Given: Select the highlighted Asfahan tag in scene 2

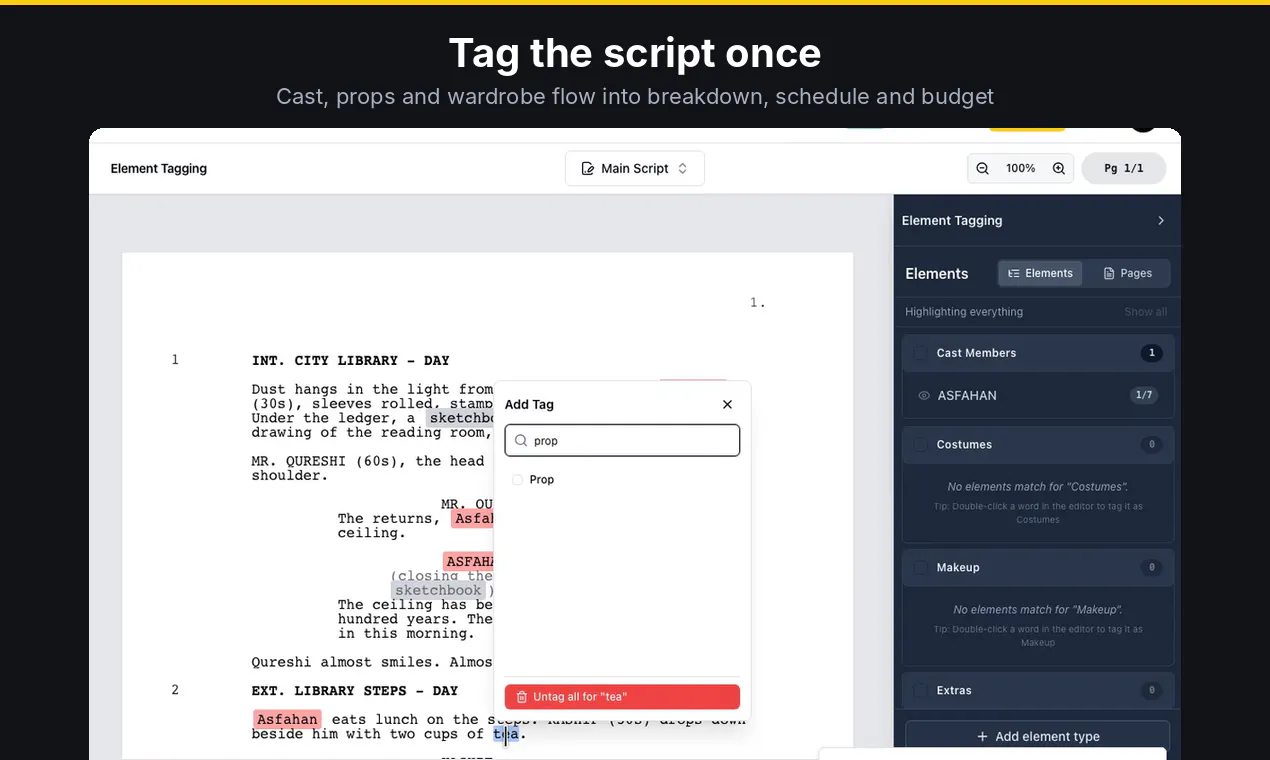Looking at the screenshot, I should [287, 720].
